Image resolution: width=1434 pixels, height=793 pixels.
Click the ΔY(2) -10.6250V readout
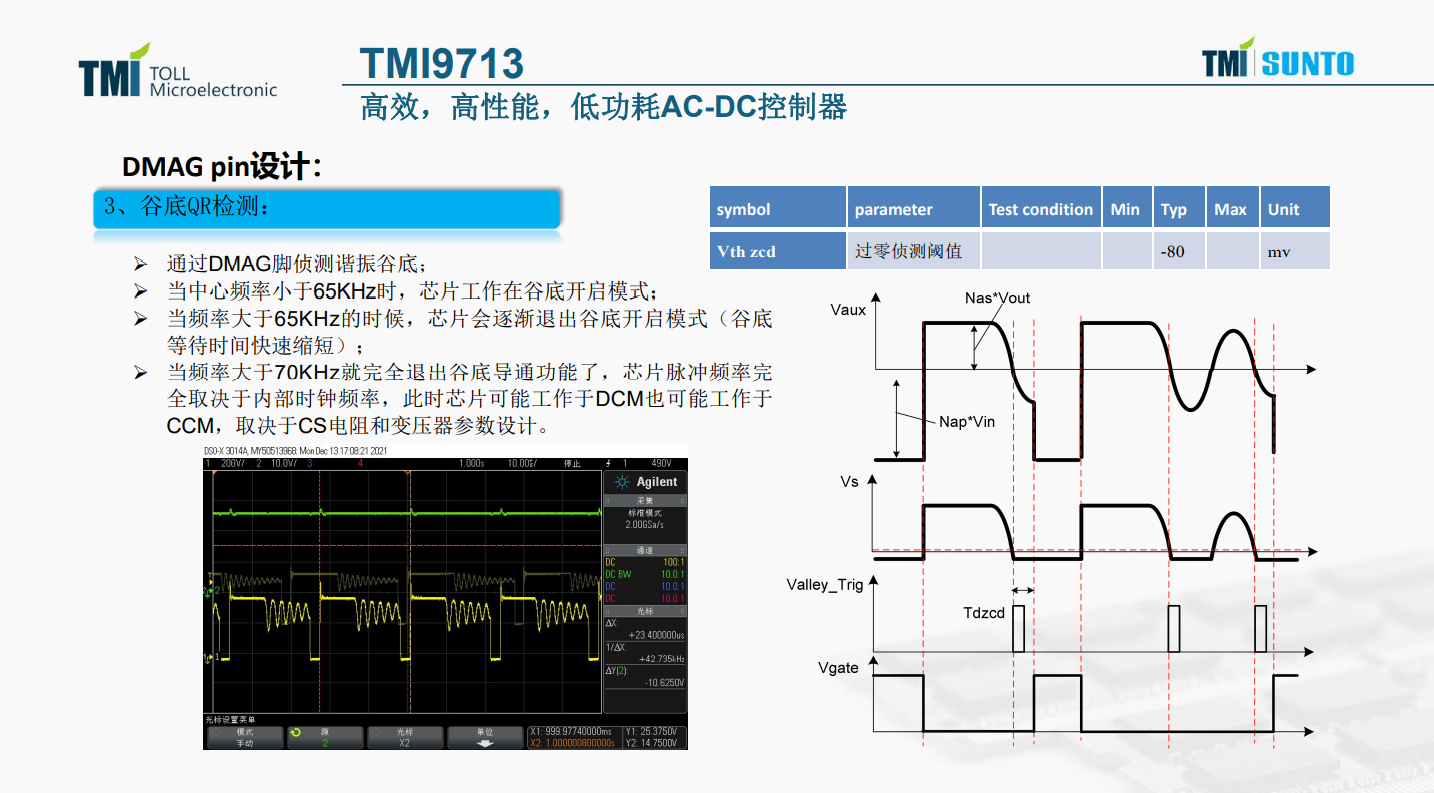point(645,676)
